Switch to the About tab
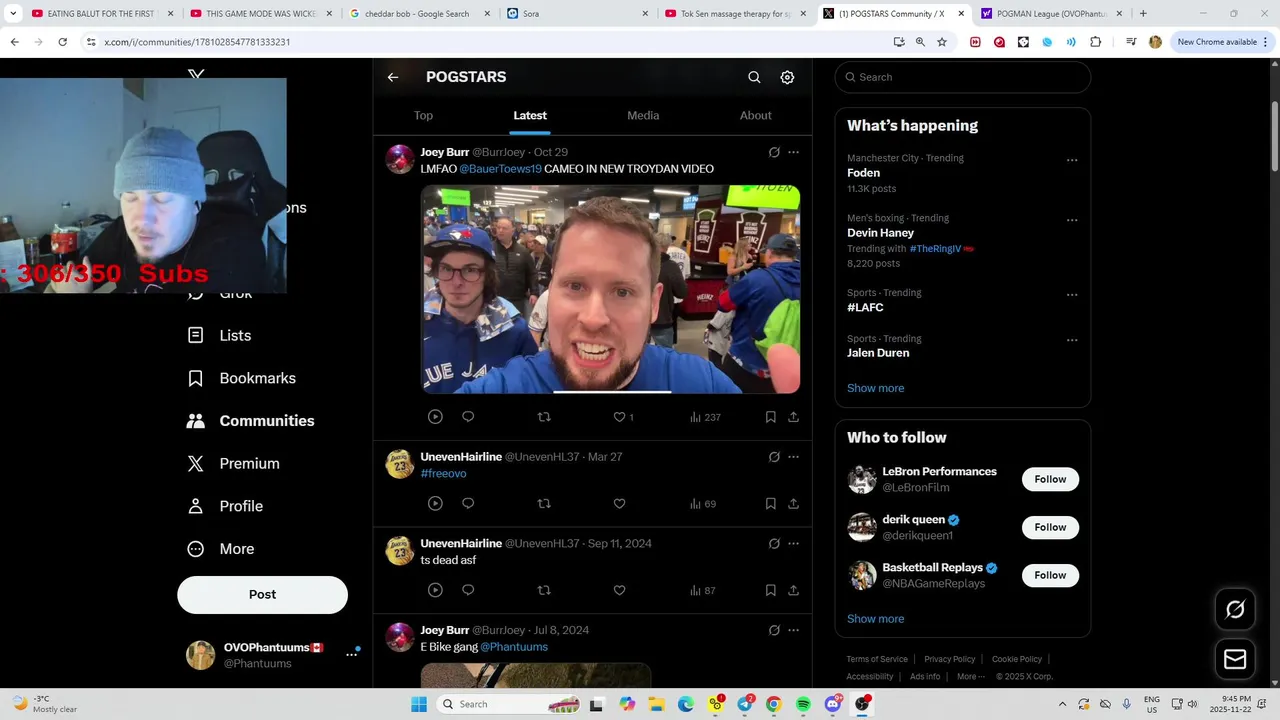 755,115
